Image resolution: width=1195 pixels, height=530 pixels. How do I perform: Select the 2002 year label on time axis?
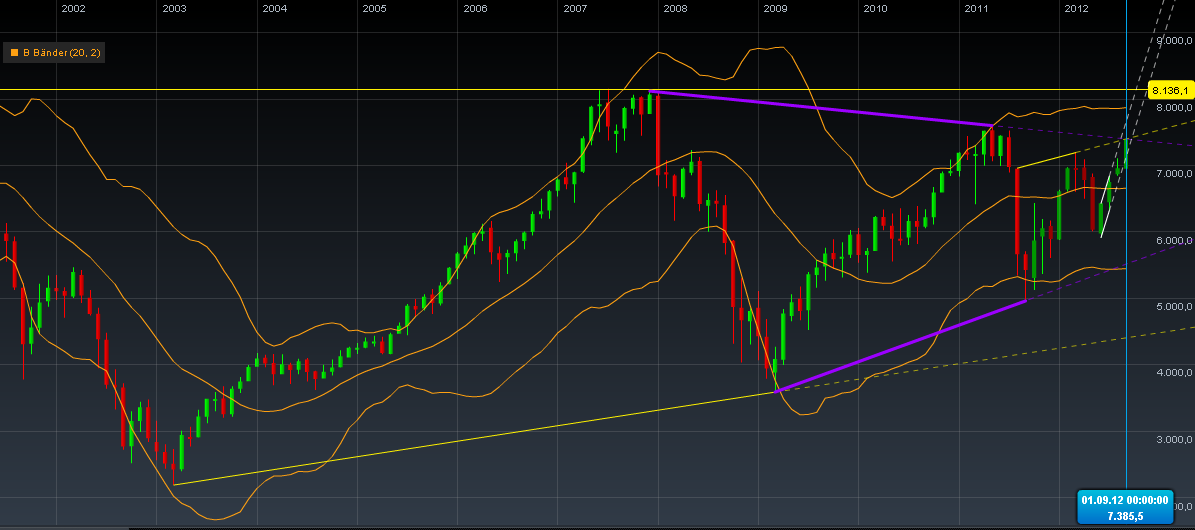[72, 9]
